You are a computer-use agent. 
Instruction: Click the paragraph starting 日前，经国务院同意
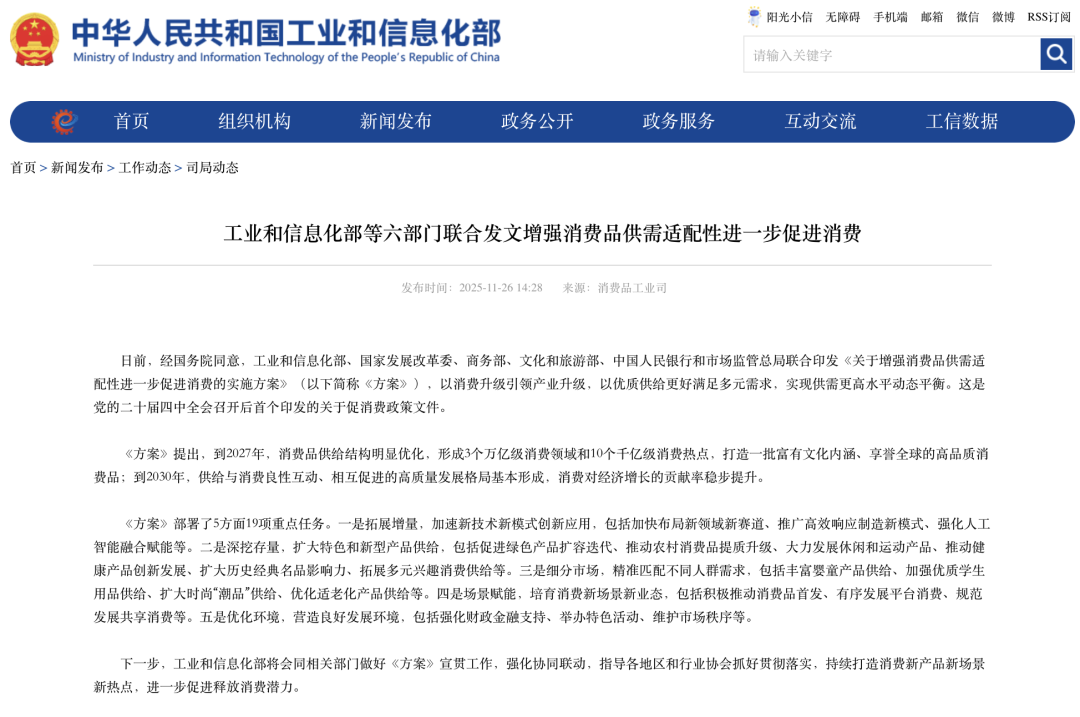click(x=541, y=384)
